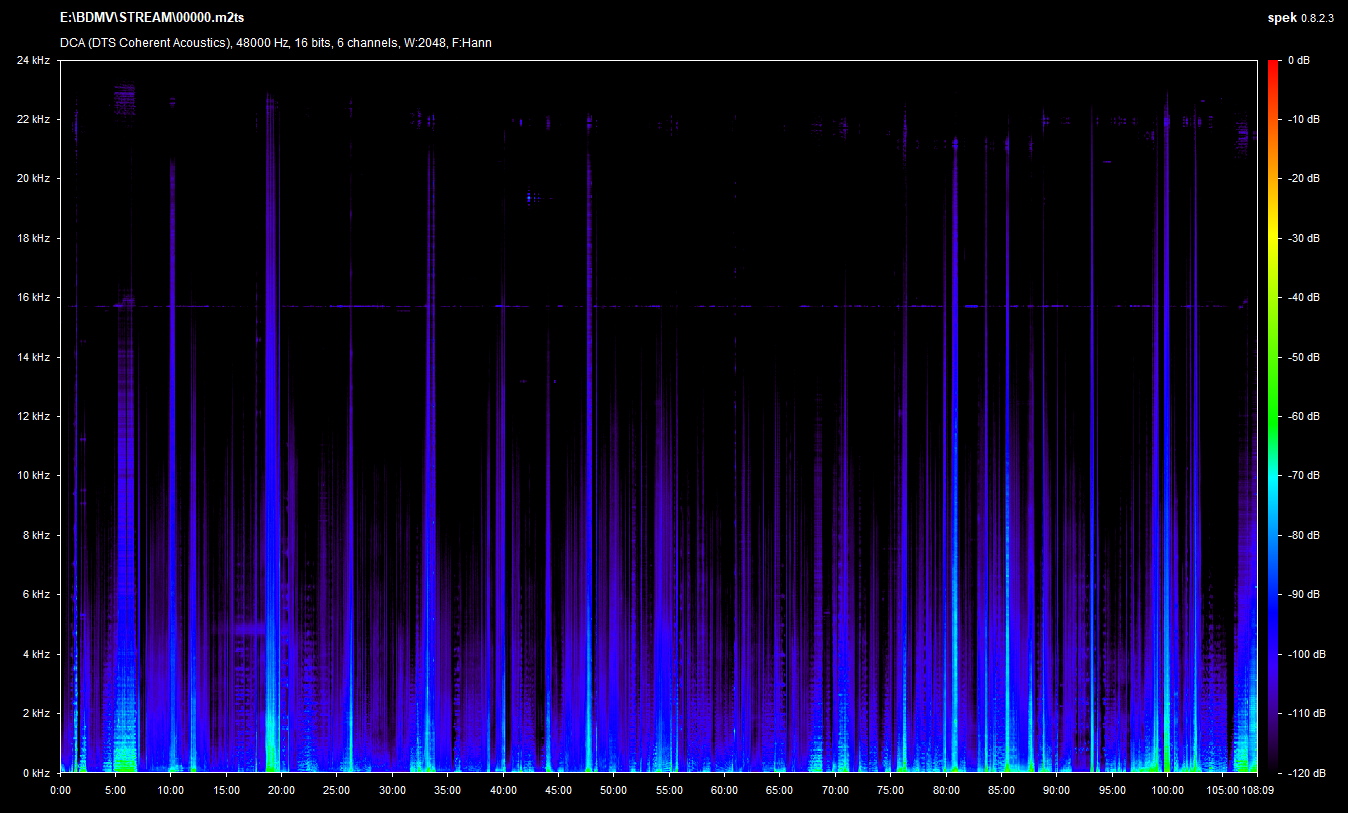The width and height of the screenshot is (1348, 813).
Task: Click the DCA codec info line
Action: [x=275, y=43]
